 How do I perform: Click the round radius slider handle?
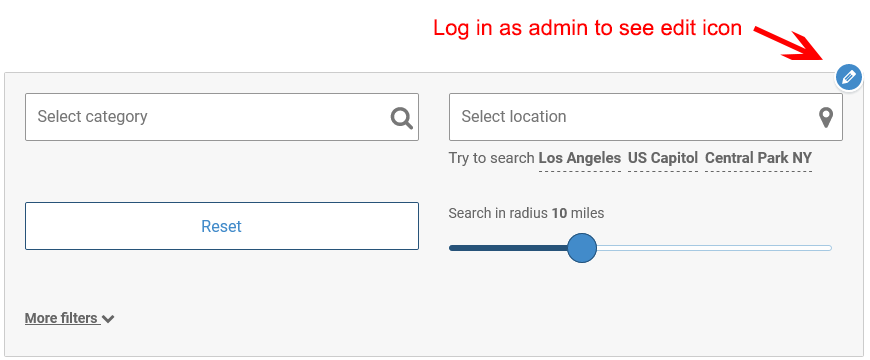click(x=582, y=248)
